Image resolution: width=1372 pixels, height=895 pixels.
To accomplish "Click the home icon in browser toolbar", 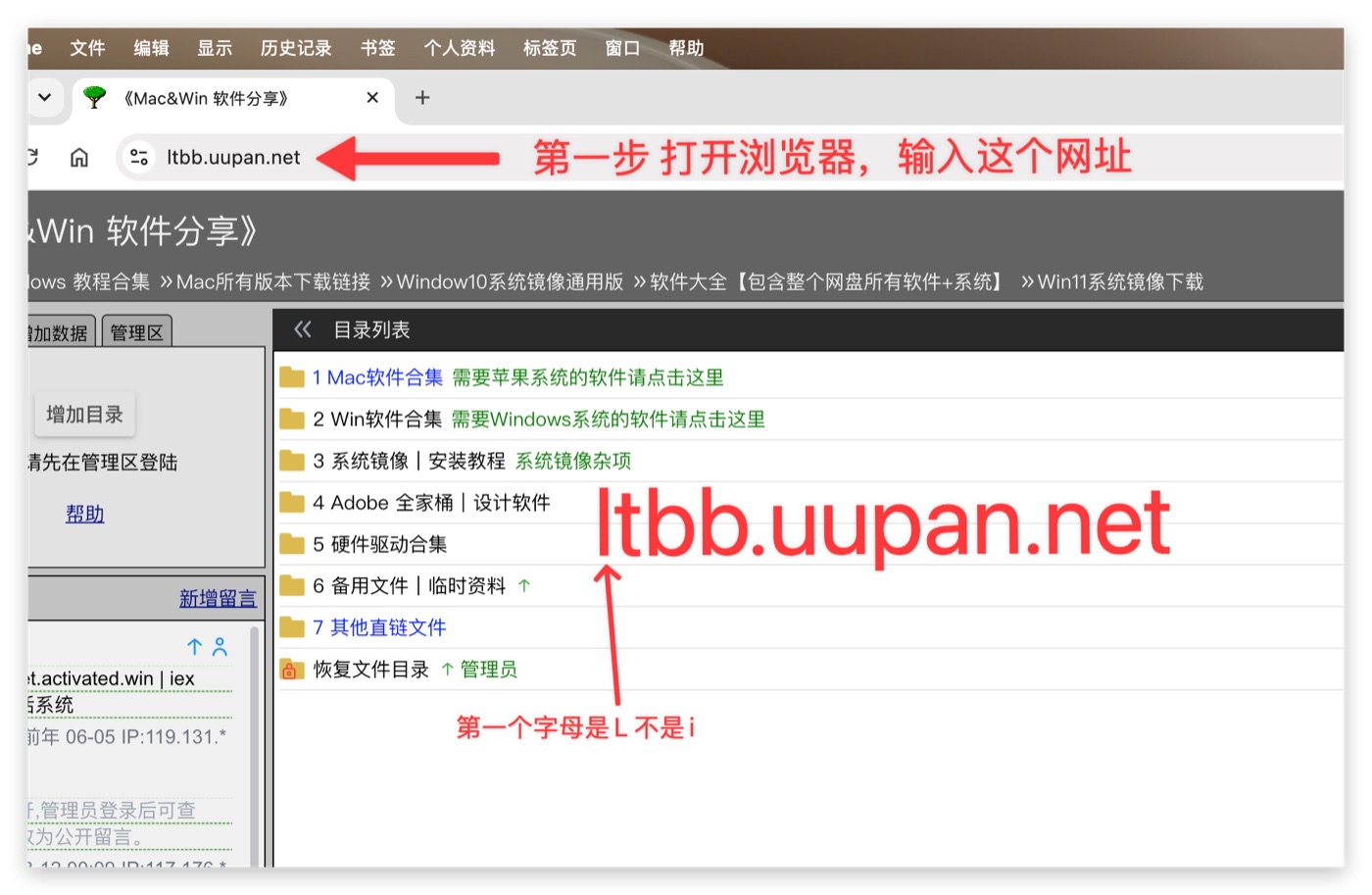I will click(x=79, y=157).
